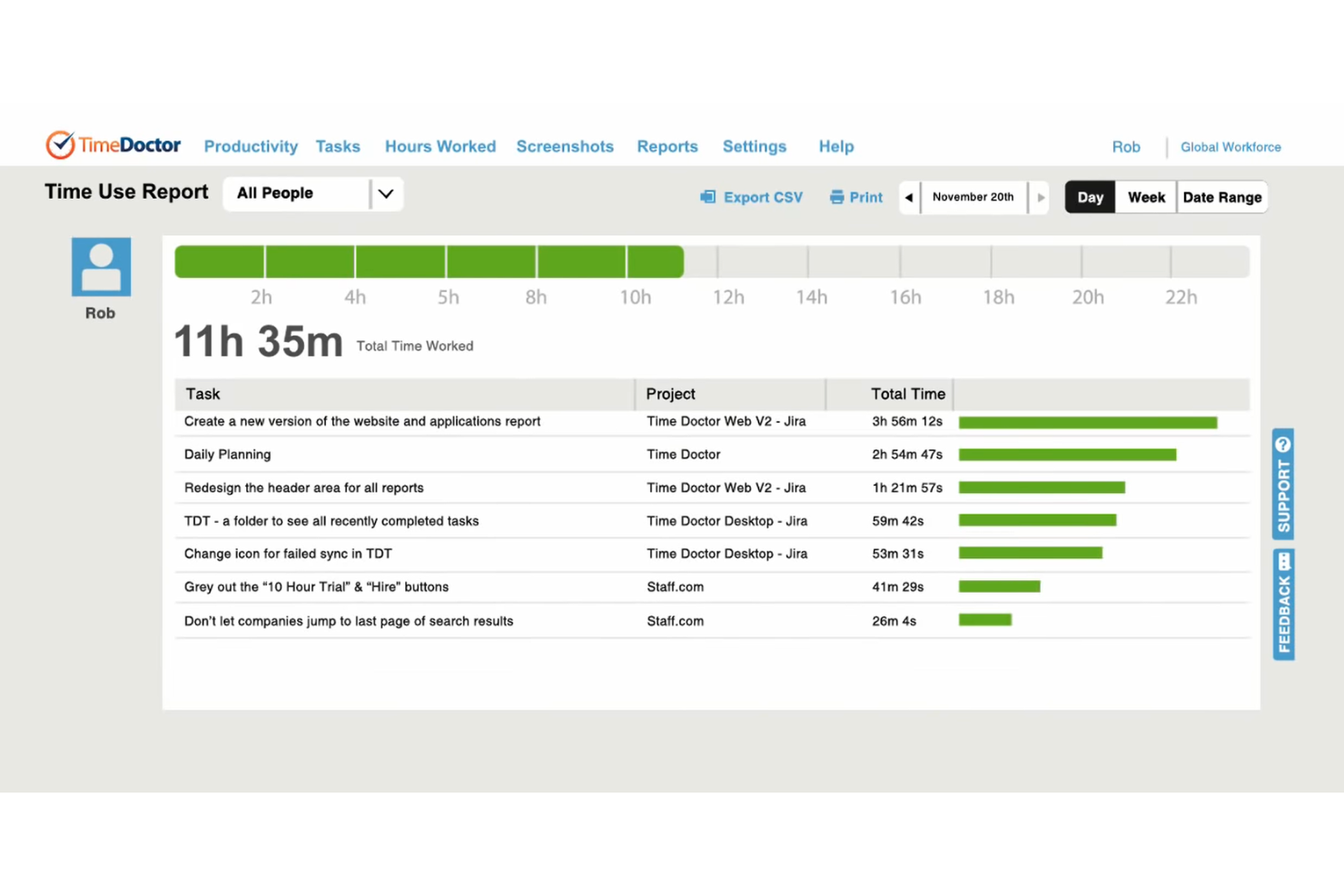Click 'TDT - a folder to see all' task
The height and width of the screenshot is (896, 1344).
(x=331, y=521)
